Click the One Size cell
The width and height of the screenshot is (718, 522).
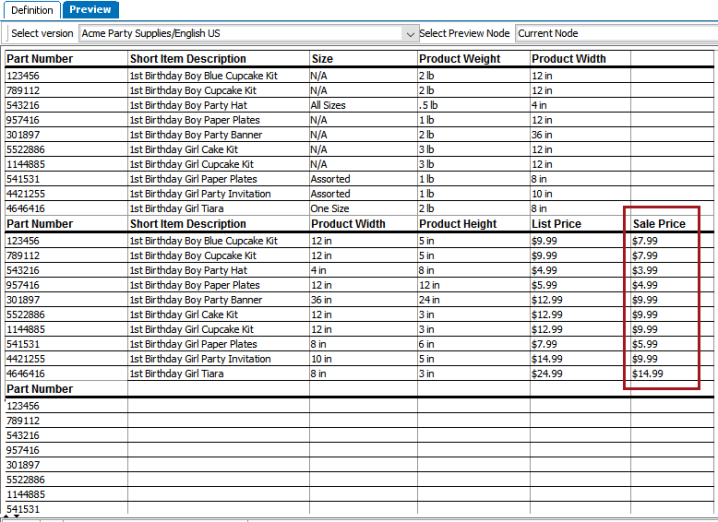(x=330, y=208)
